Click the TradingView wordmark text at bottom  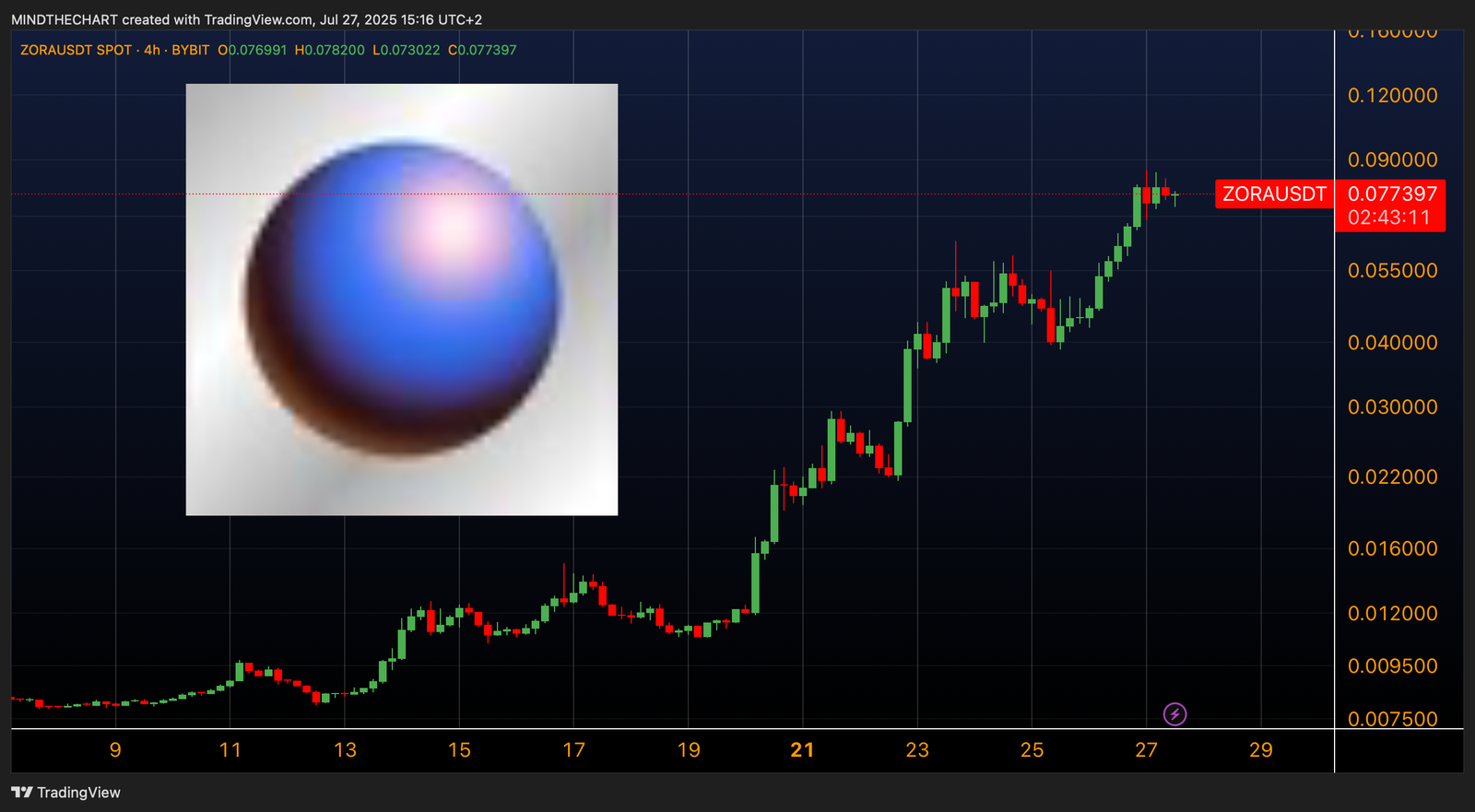[x=78, y=793]
